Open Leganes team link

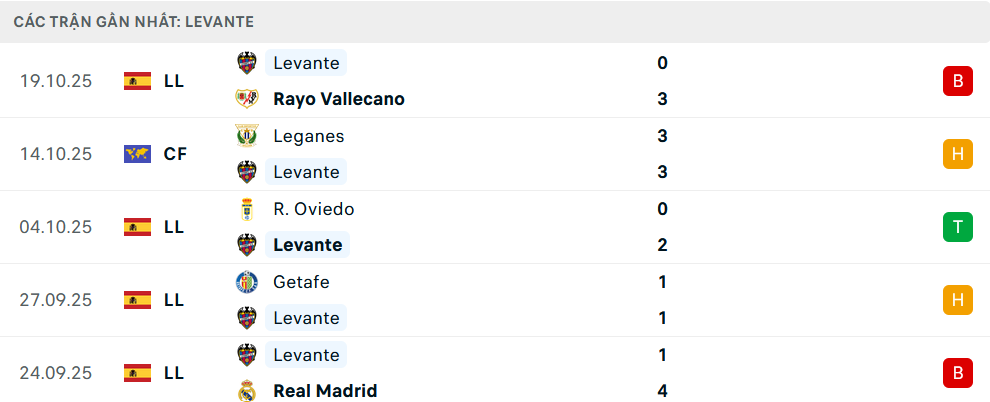(x=308, y=136)
